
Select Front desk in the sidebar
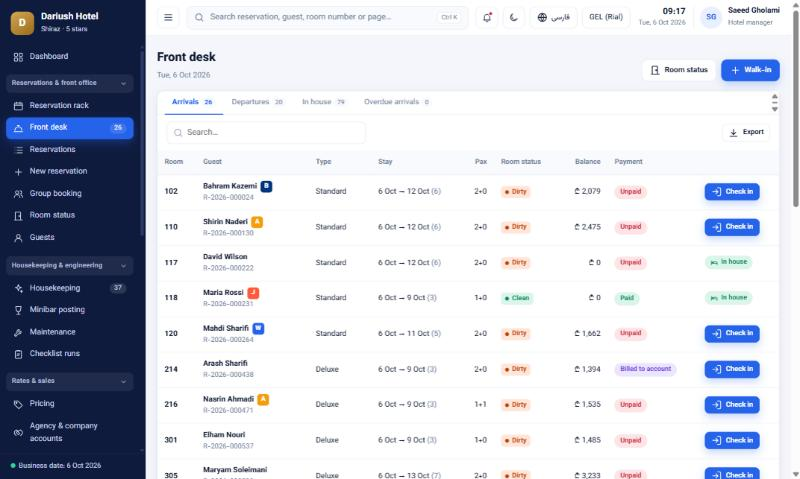(69, 128)
